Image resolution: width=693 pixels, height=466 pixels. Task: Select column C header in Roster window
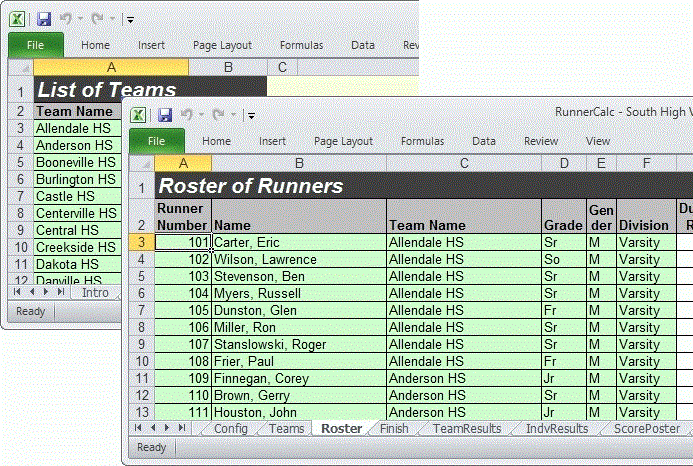pyautogui.click(x=464, y=164)
